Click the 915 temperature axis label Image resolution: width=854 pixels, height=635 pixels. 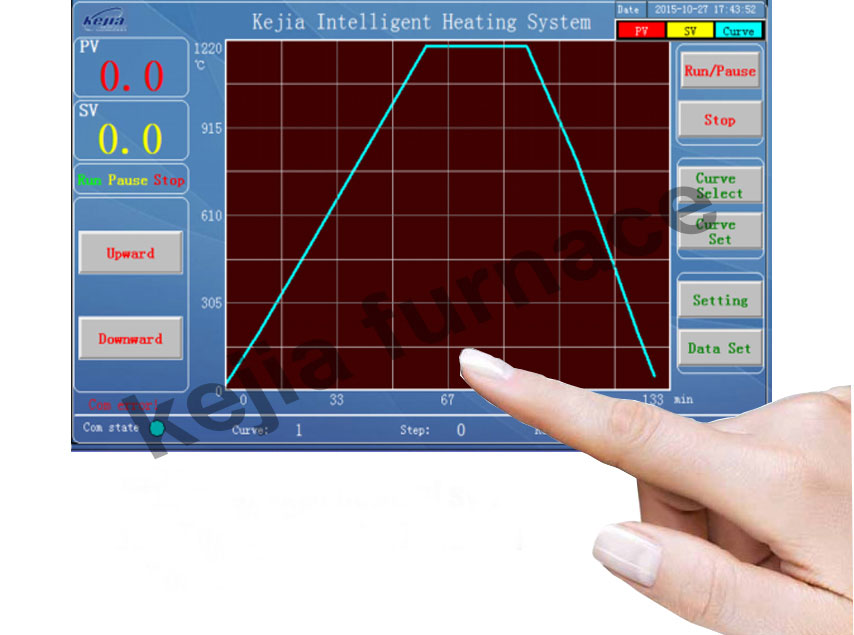tap(211, 129)
